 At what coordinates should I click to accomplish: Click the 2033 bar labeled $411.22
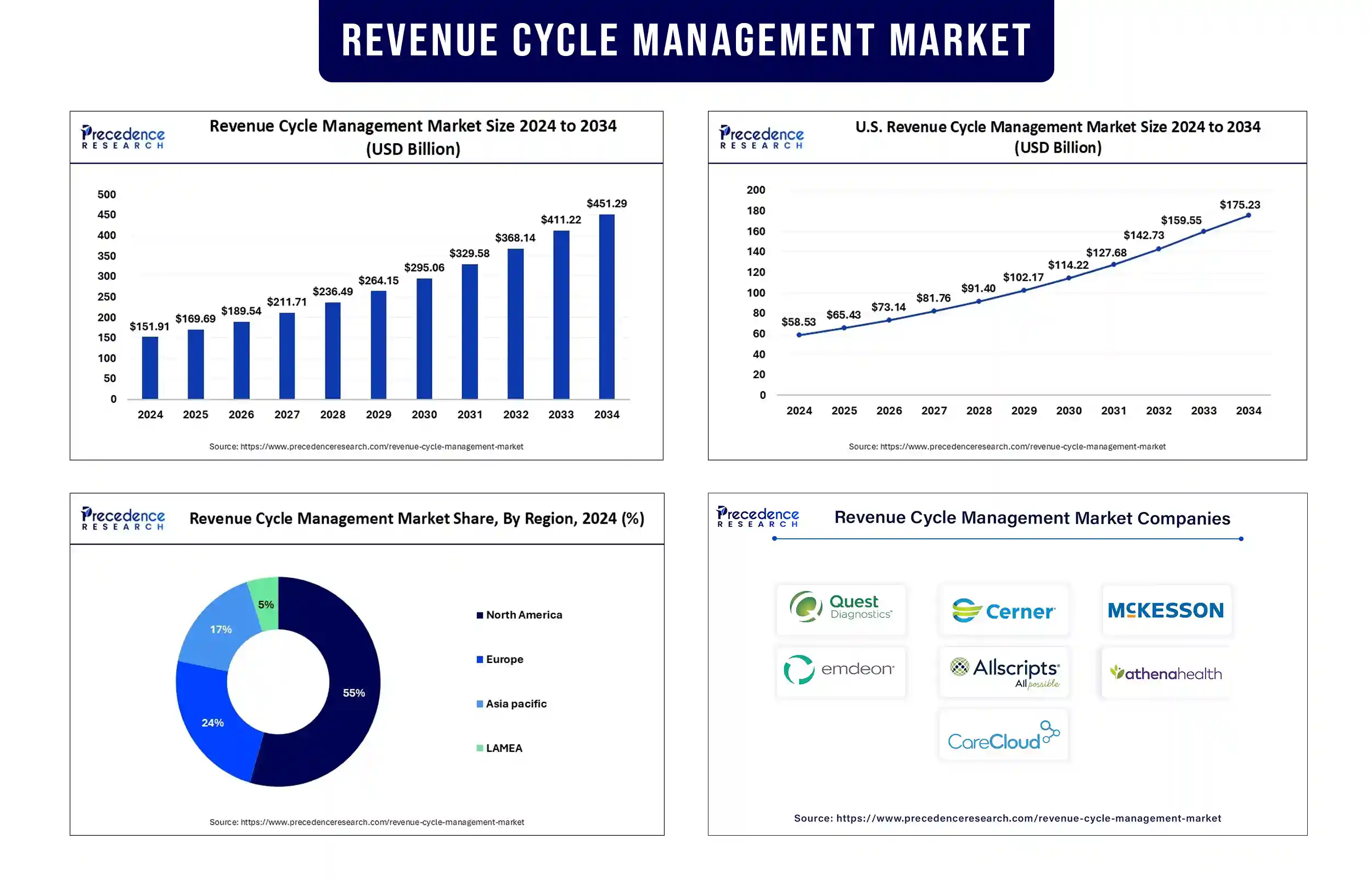click(x=561, y=315)
